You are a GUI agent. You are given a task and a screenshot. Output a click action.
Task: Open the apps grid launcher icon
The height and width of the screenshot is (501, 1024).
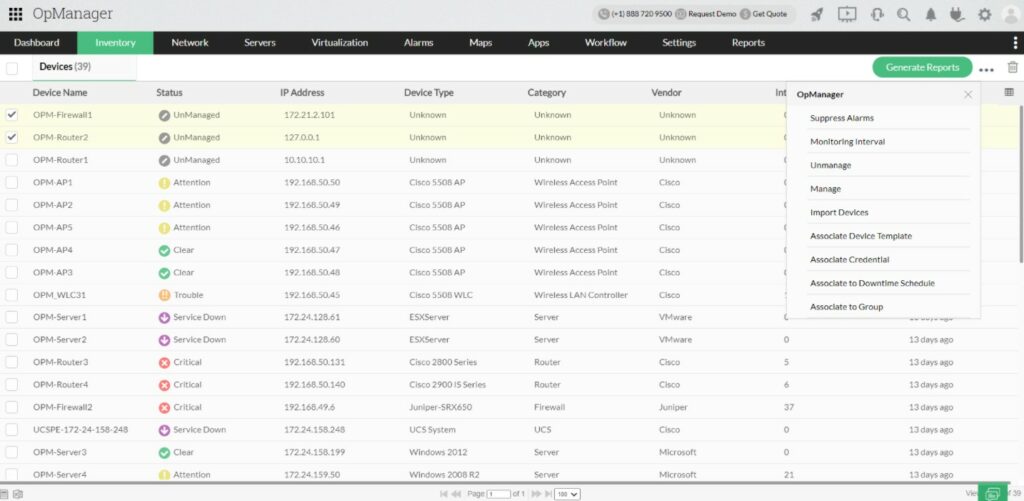click(x=15, y=14)
